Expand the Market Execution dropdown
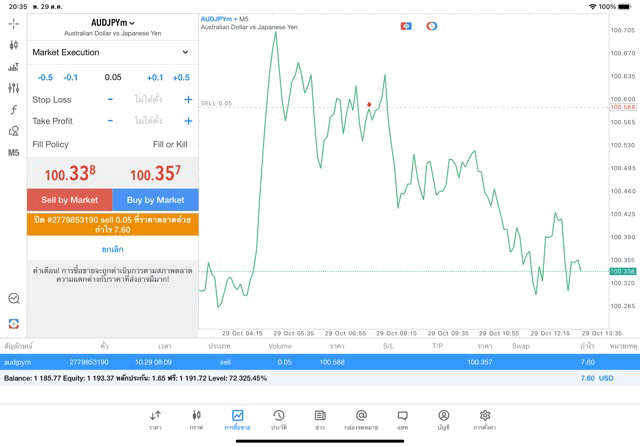The height and width of the screenshot is (447, 640). tap(112, 52)
